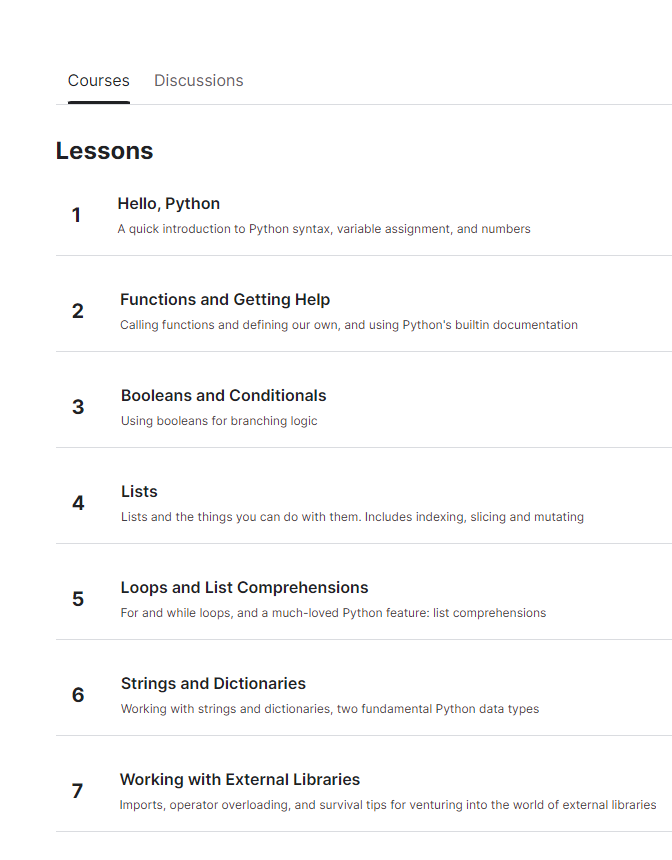Click the description mentioning list comprehensions
The height and width of the screenshot is (860, 672).
pyautogui.click(x=333, y=612)
